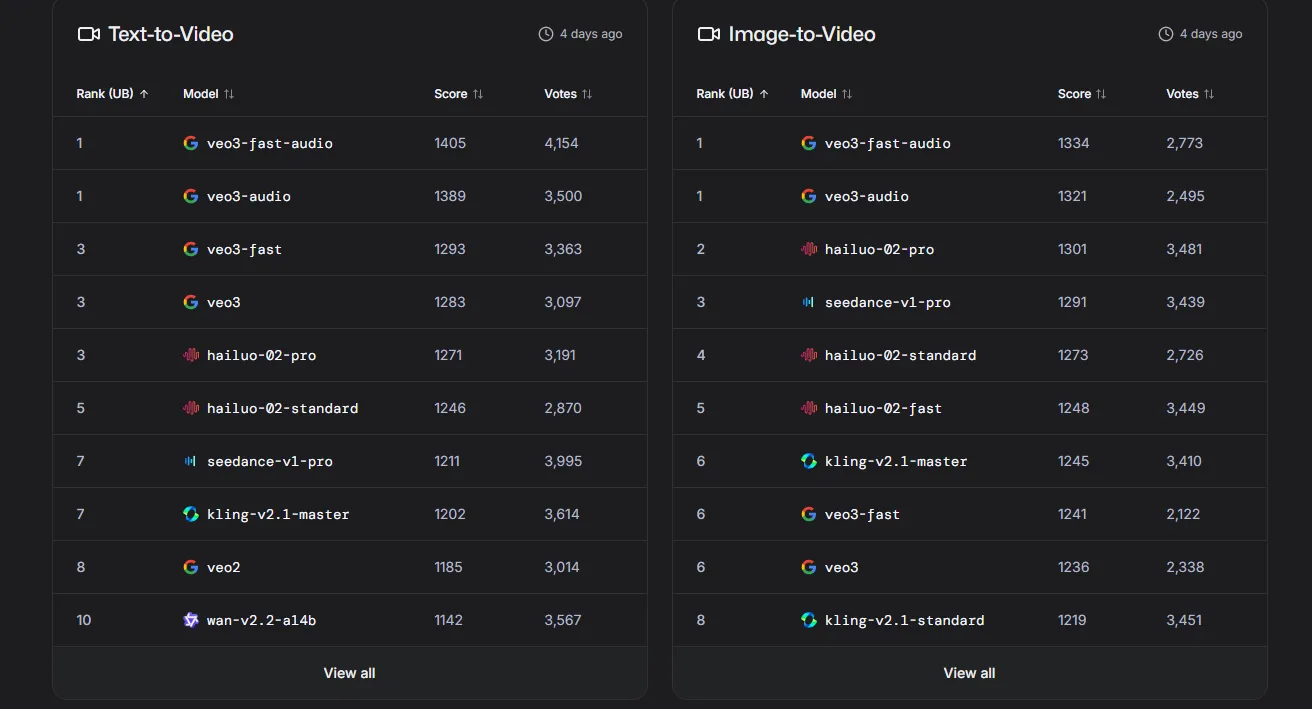
Task: Select the hailuo-02-fast model name
Action: [x=883, y=408]
